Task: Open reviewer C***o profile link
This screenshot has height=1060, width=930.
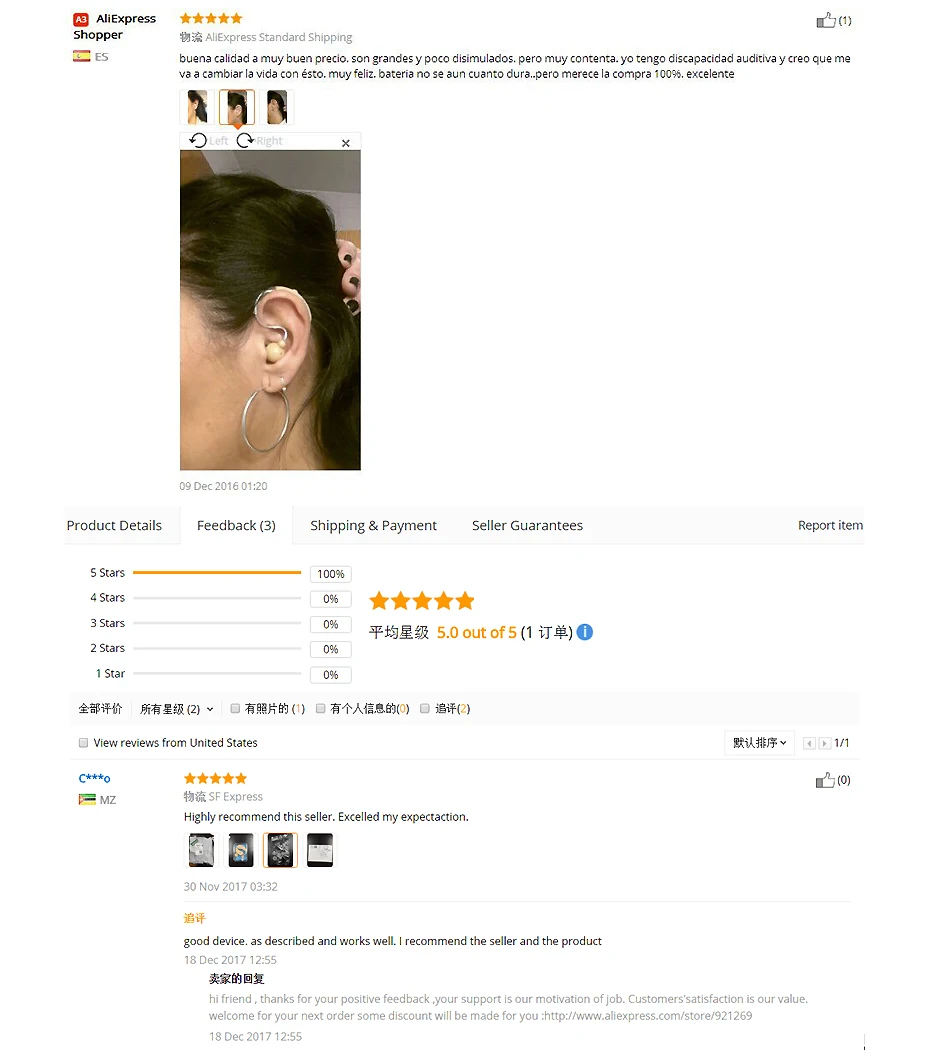Action: (94, 779)
